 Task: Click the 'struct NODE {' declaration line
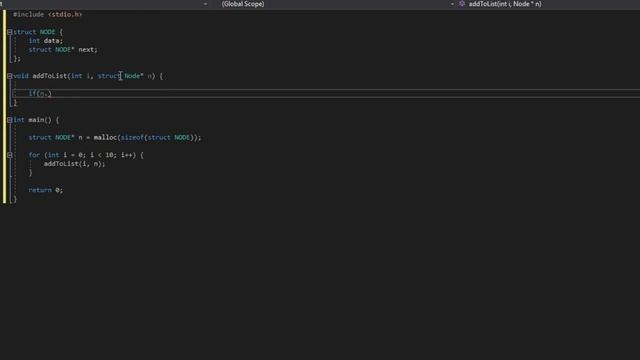click(38, 32)
